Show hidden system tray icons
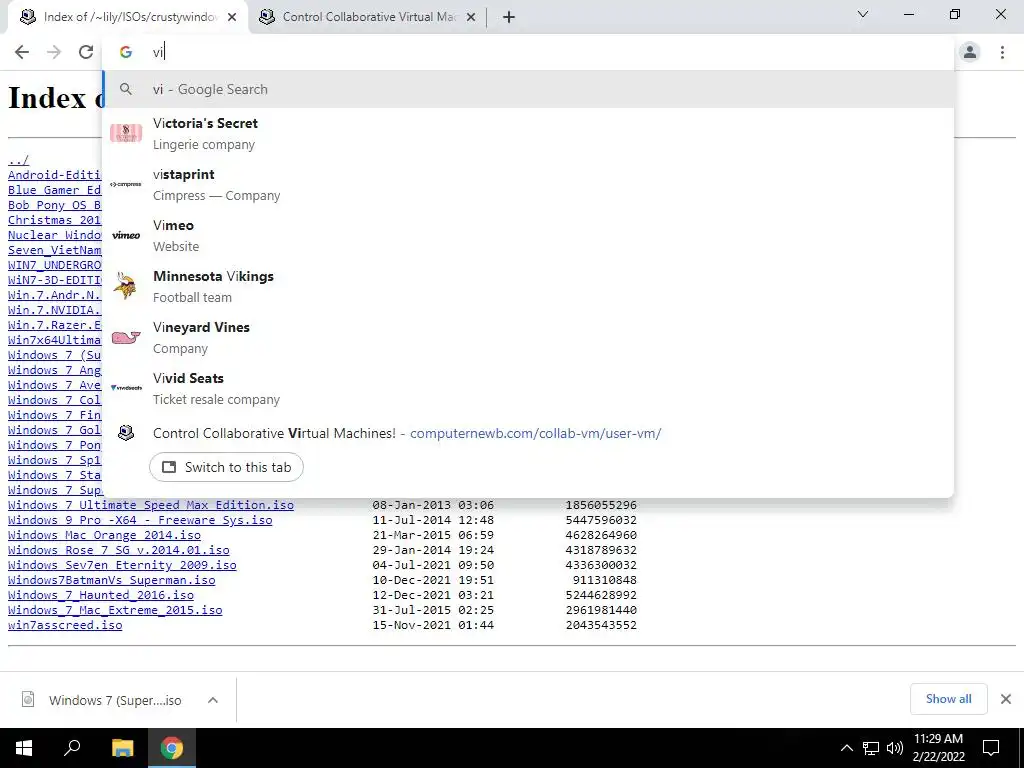 (846, 748)
